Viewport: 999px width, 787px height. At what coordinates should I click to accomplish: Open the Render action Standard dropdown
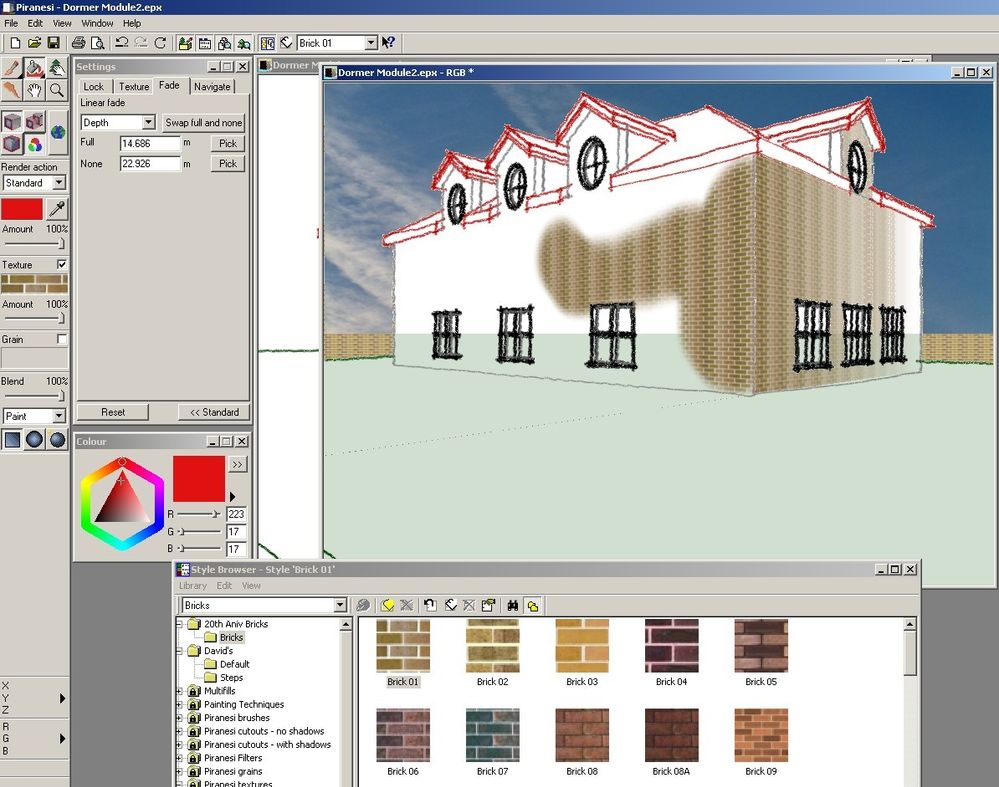[59, 183]
